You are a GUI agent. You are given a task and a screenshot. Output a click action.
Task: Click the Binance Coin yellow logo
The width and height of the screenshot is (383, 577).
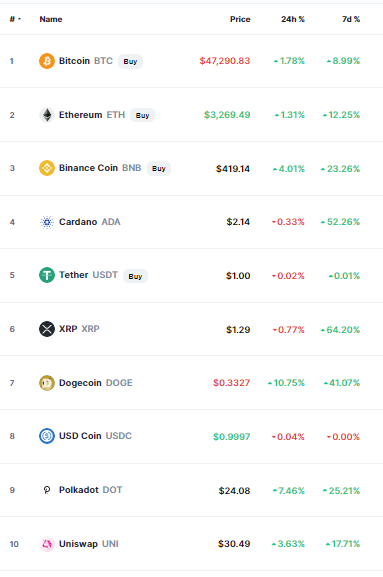tap(47, 168)
